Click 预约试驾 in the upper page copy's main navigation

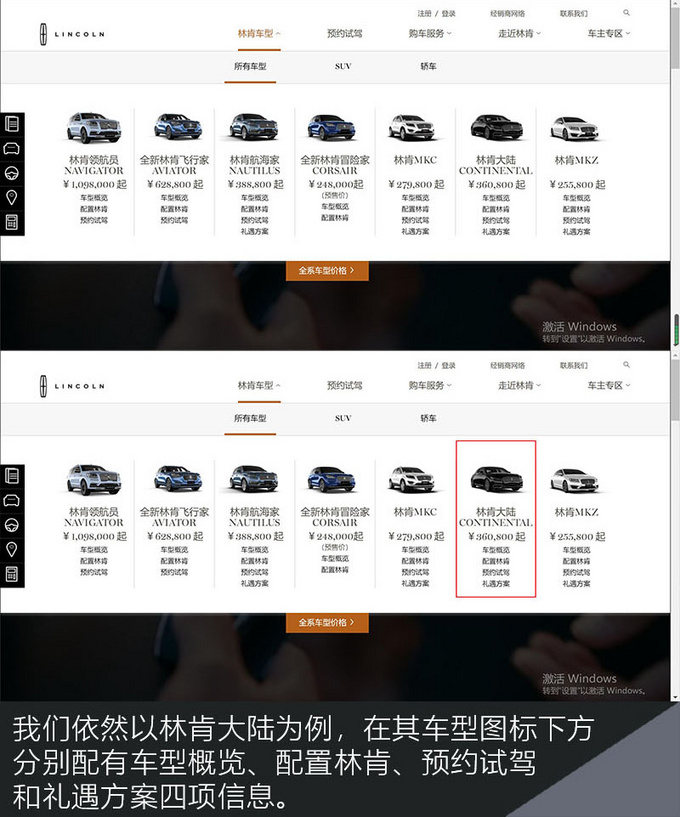pyautogui.click(x=344, y=33)
